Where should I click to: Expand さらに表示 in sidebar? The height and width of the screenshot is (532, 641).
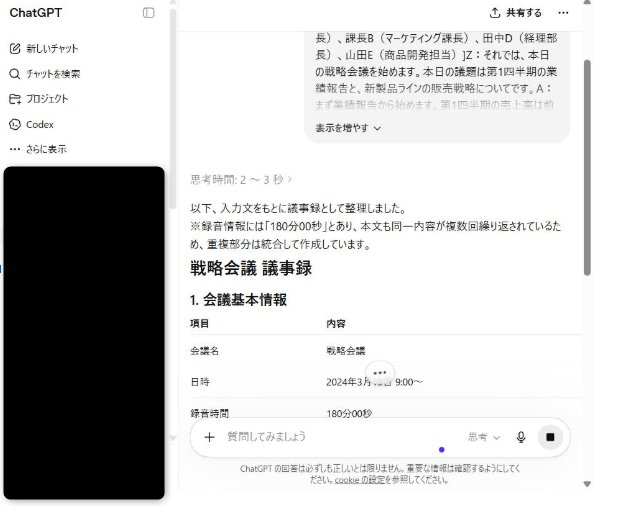[38, 149]
